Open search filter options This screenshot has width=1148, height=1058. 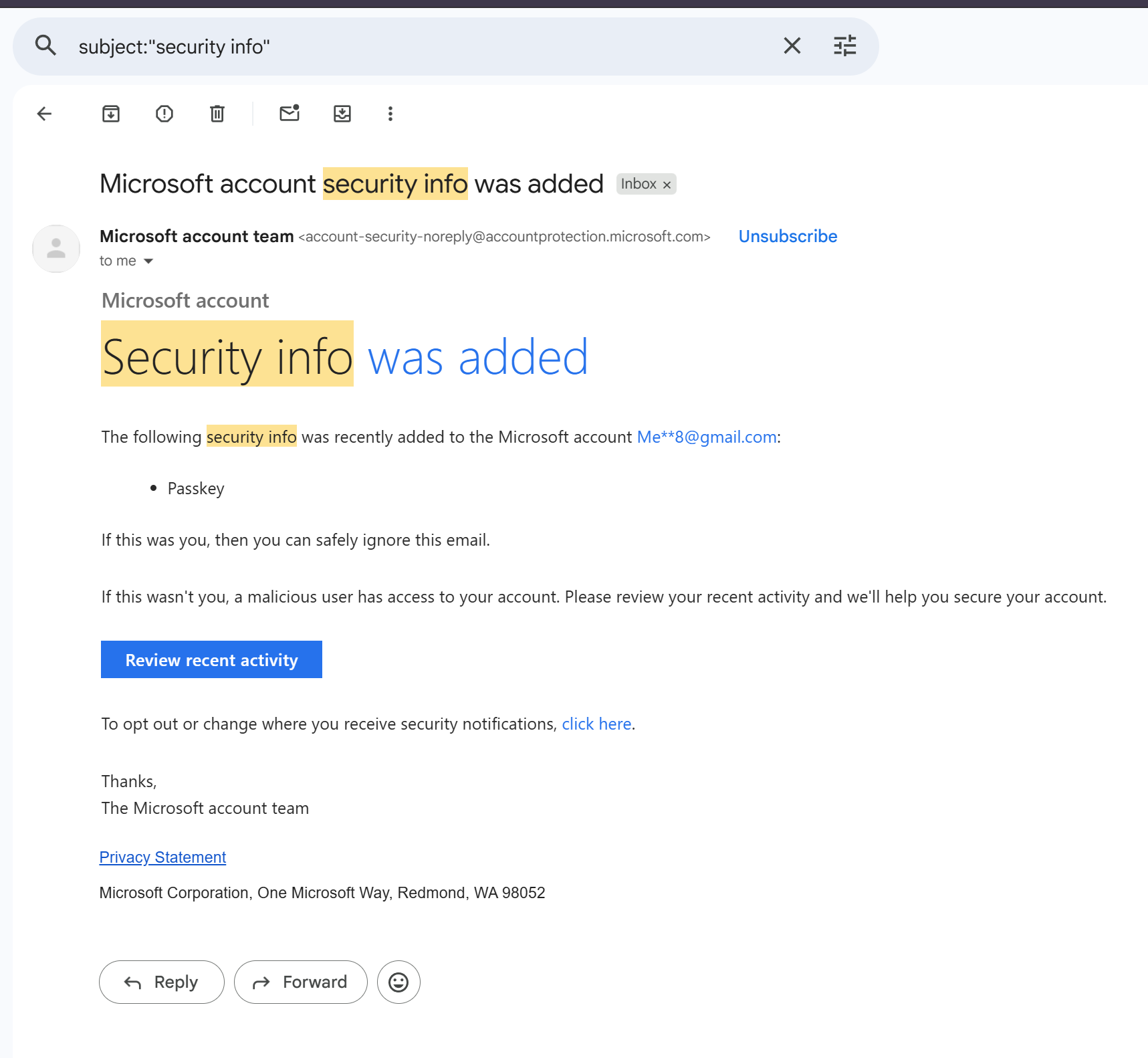(844, 45)
